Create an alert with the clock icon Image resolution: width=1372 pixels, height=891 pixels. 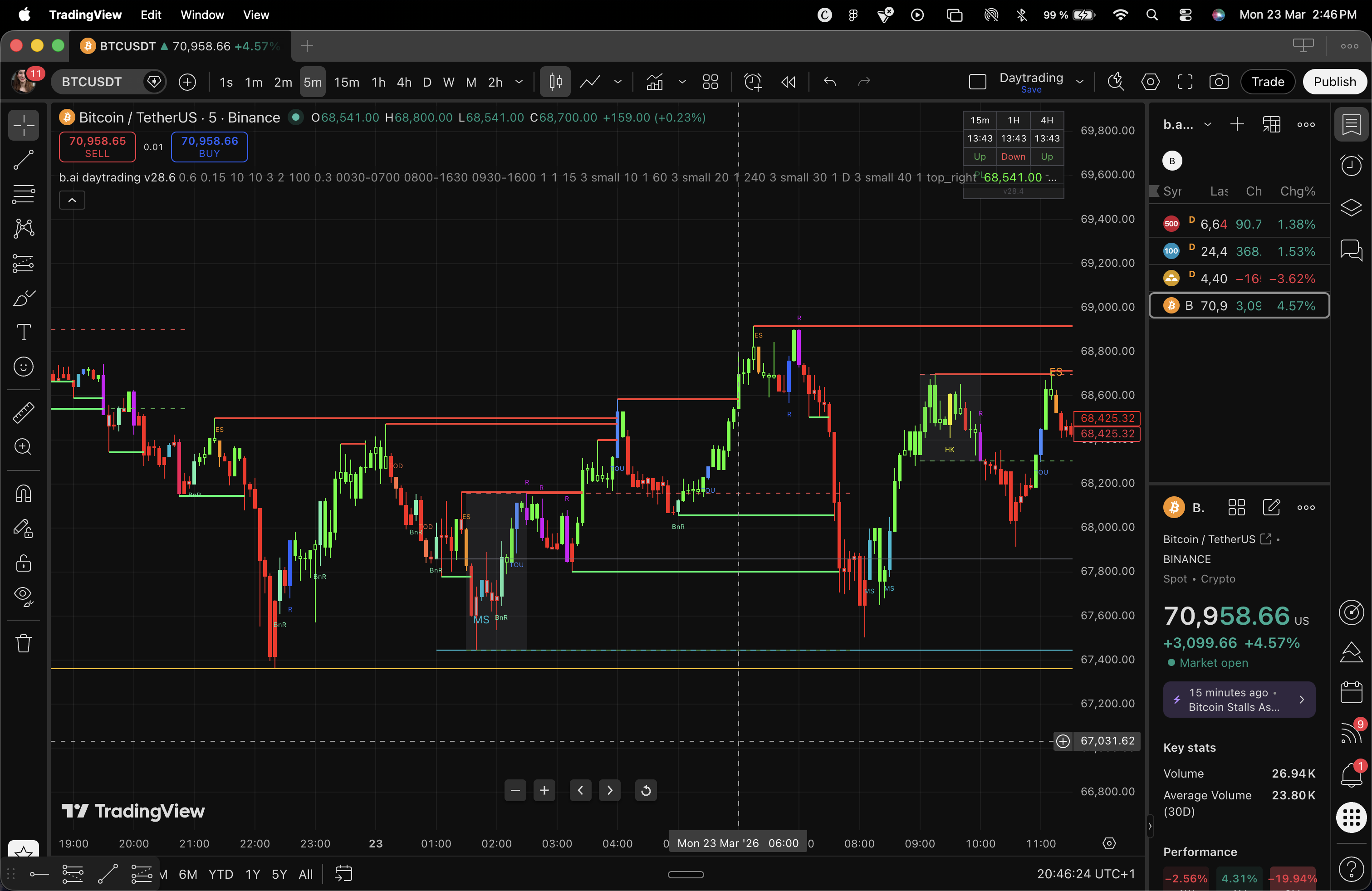coord(753,82)
